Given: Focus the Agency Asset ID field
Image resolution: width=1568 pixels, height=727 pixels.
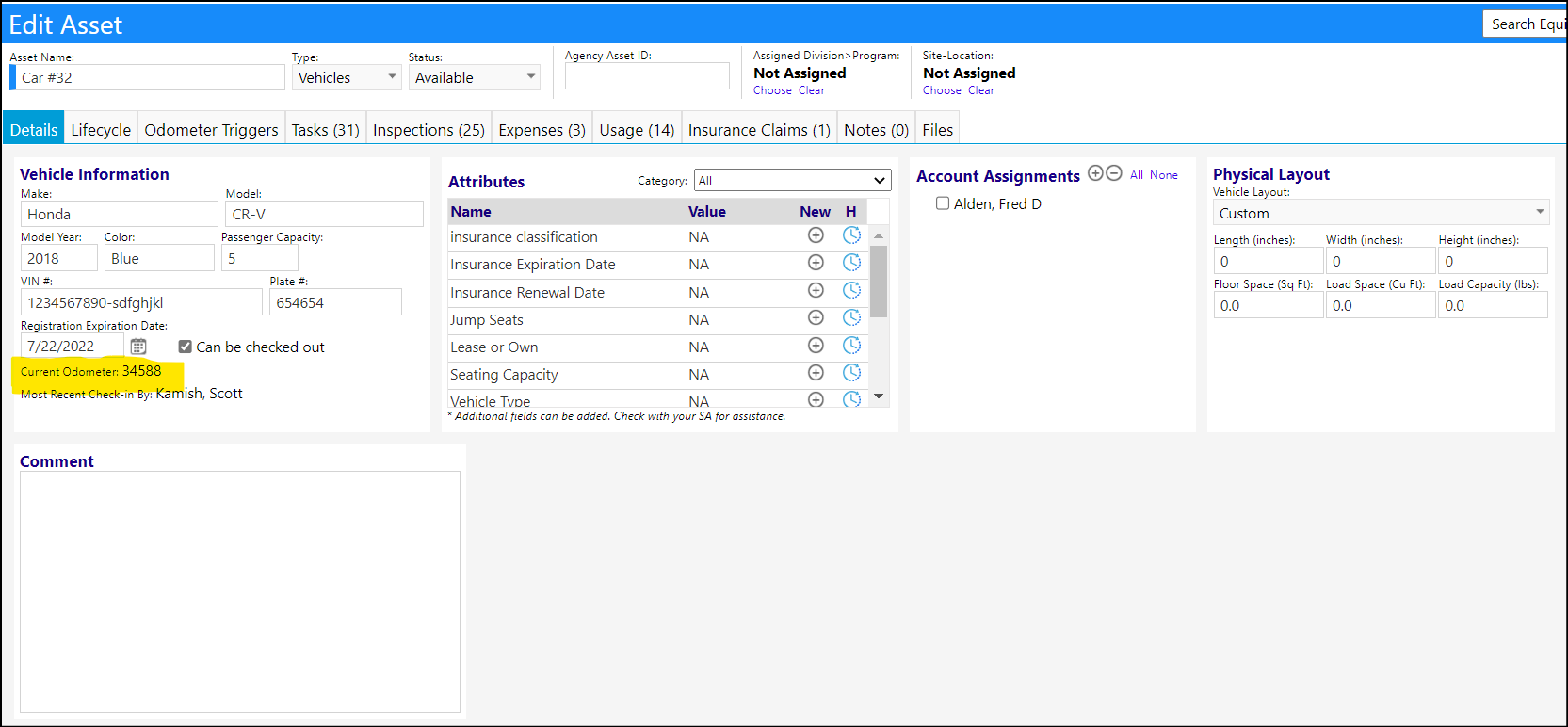Looking at the screenshot, I should [x=647, y=76].
